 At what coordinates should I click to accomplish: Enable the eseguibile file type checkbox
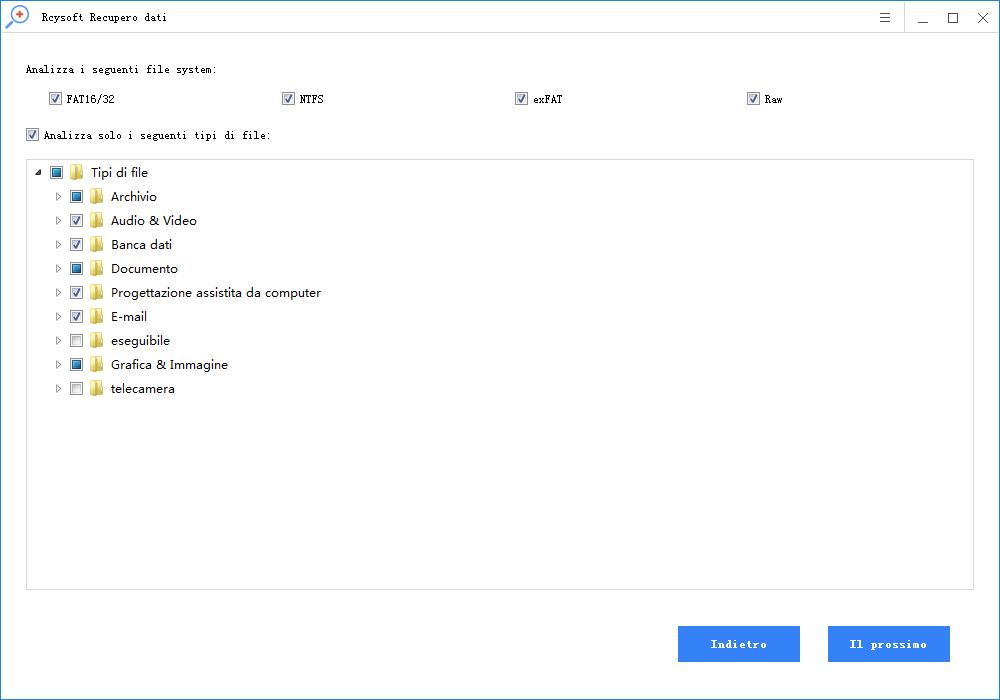(x=77, y=341)
